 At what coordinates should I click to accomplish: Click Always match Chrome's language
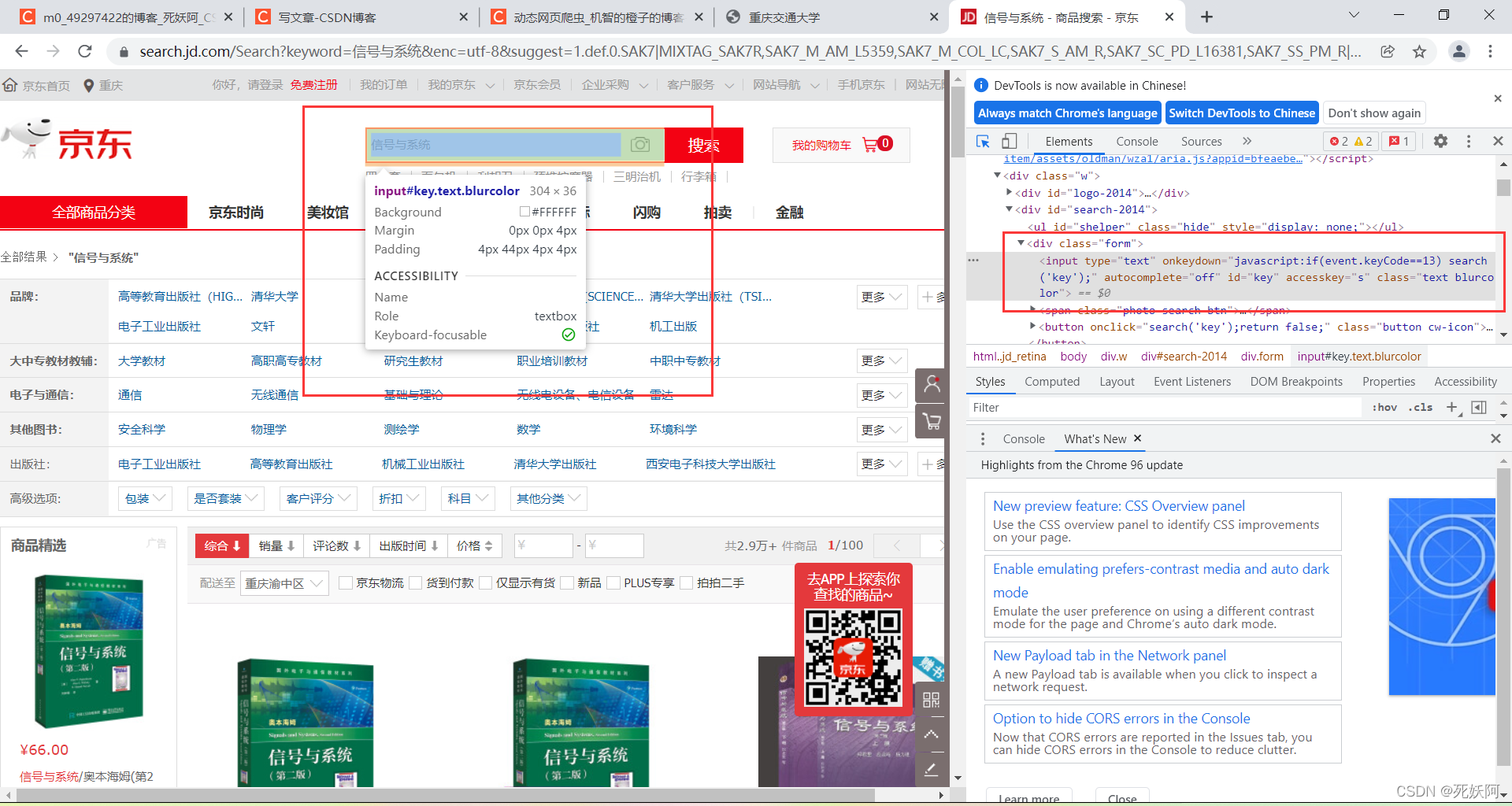1067,113
